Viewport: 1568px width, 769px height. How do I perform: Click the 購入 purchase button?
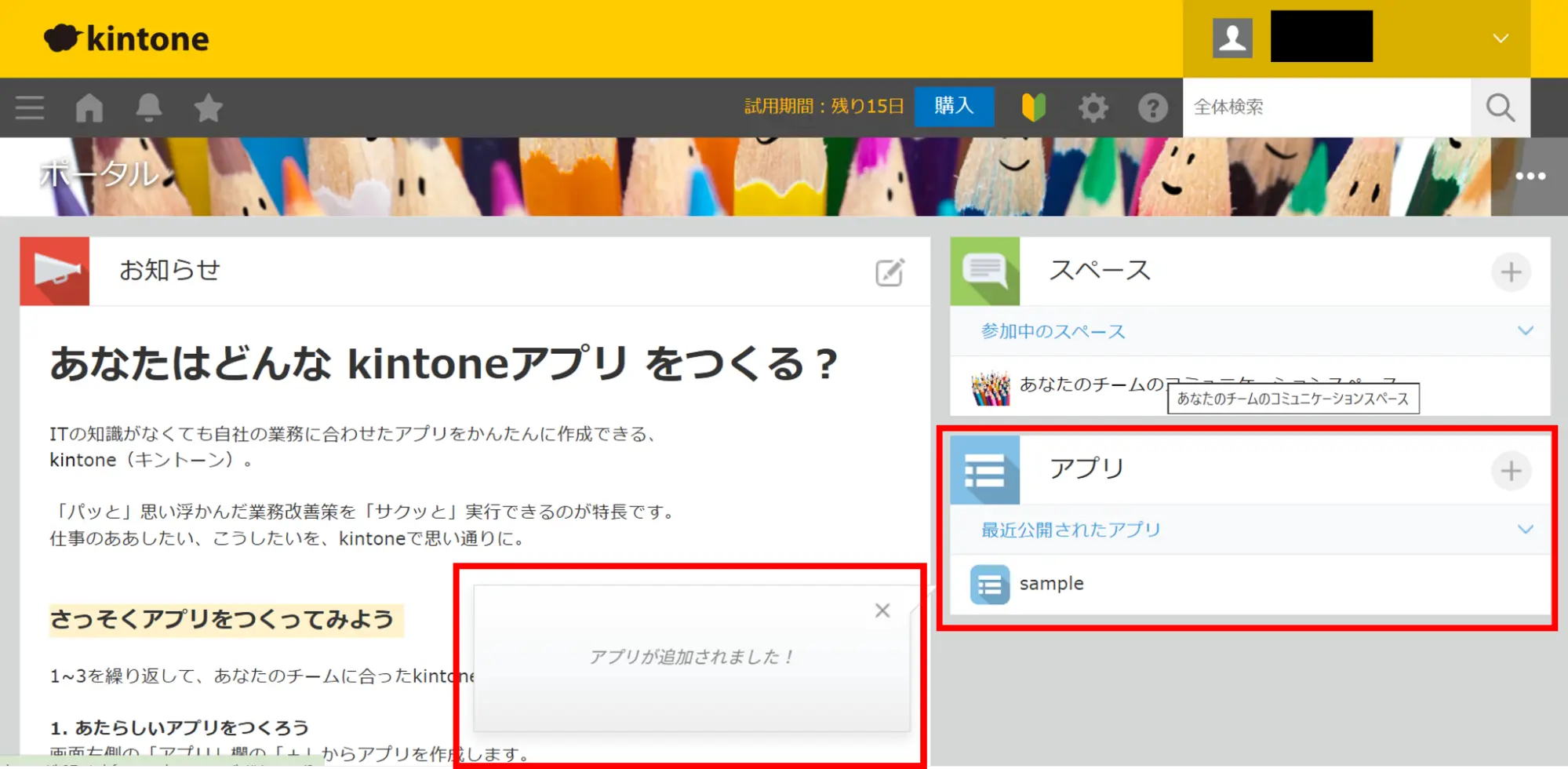tap(954, 107)
